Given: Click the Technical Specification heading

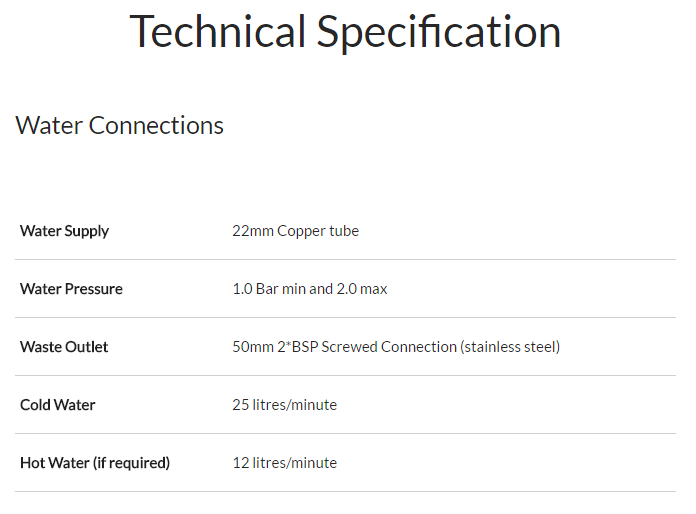Looking at the screenshot, I should pyautogui.click(x=345, y=32).
